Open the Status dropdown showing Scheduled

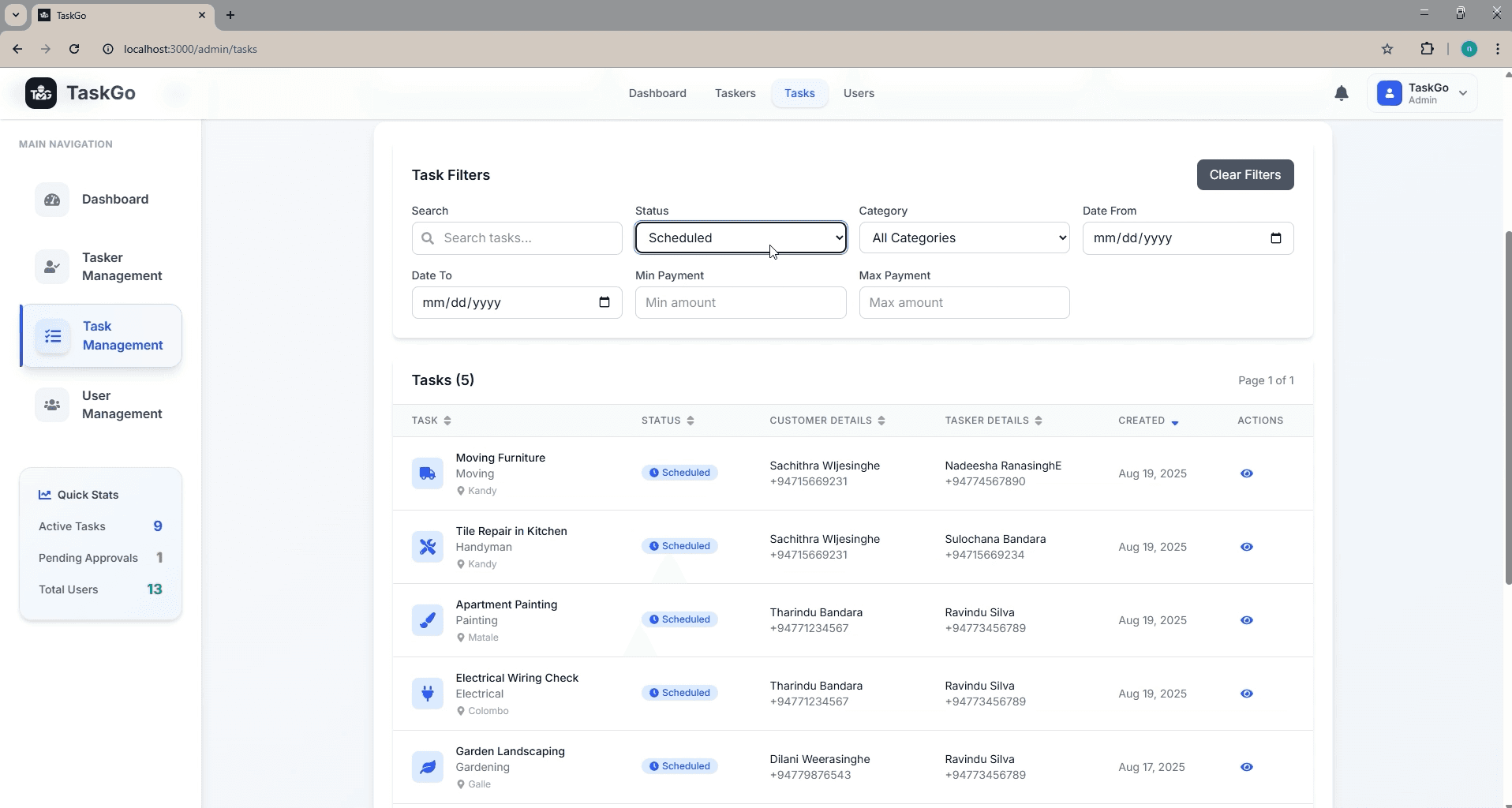pos(740,238)
